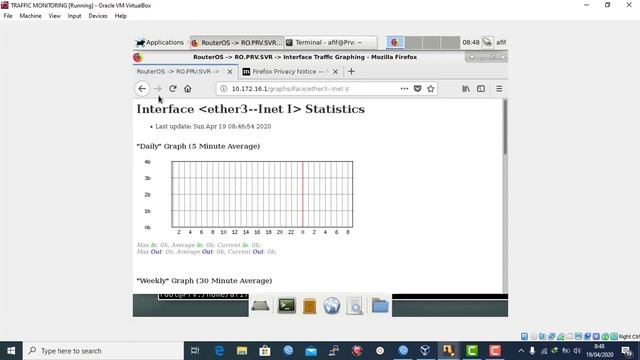
Task: Open the Windows Start menu
Action: pyautogui.click(x=11, y=351)
